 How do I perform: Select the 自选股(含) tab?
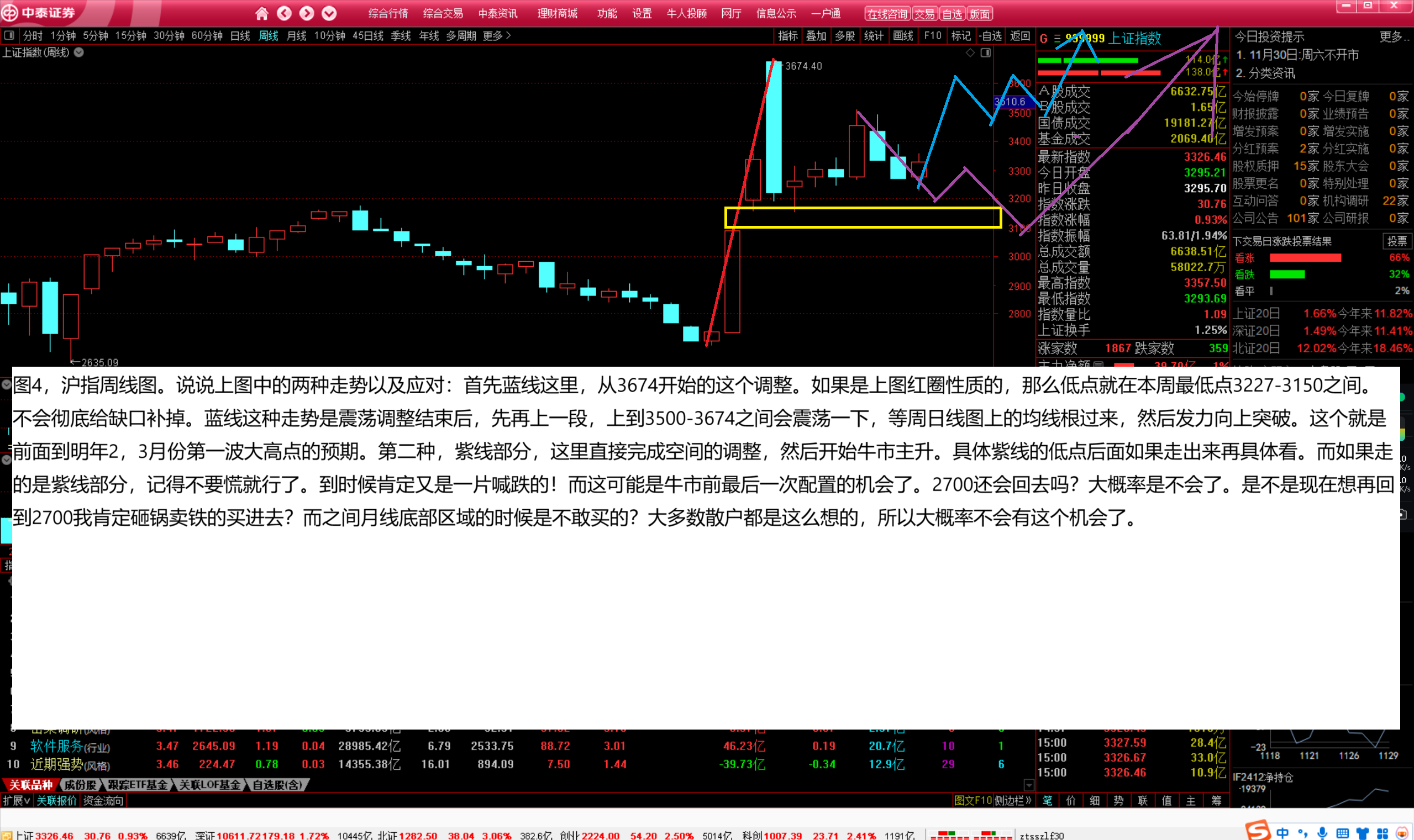point(277,785)
